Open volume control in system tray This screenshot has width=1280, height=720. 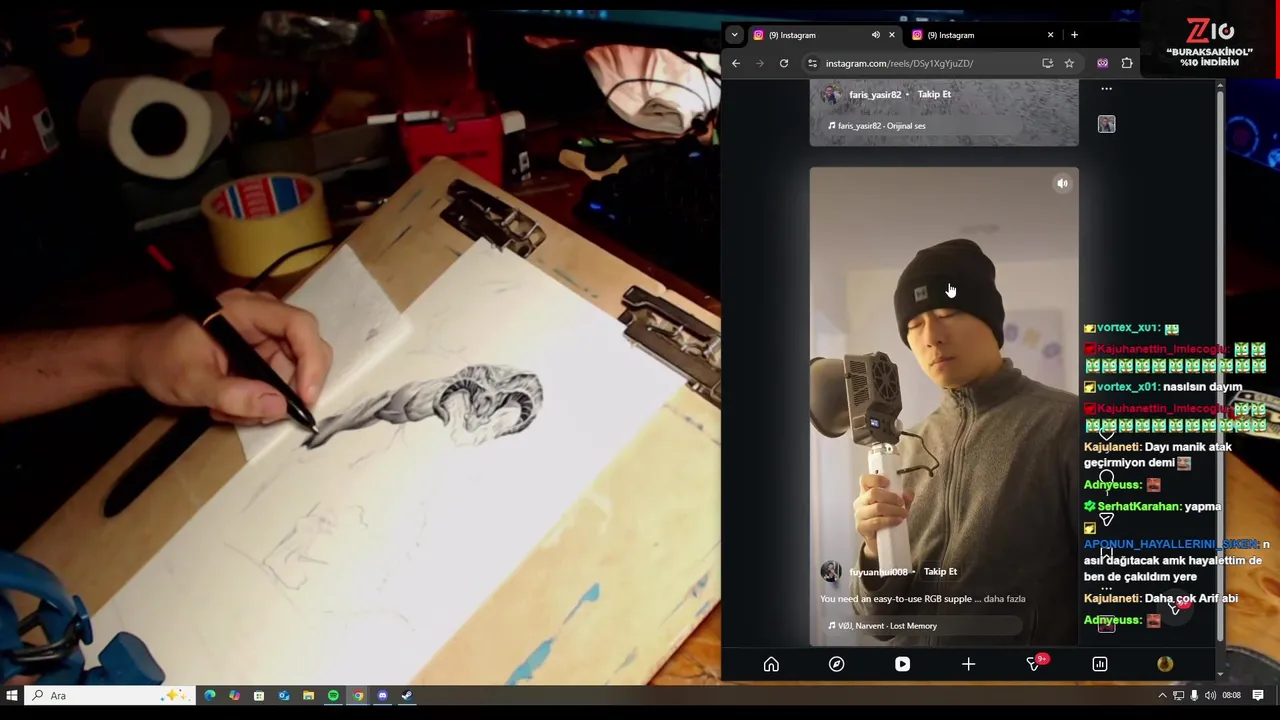1210,696
